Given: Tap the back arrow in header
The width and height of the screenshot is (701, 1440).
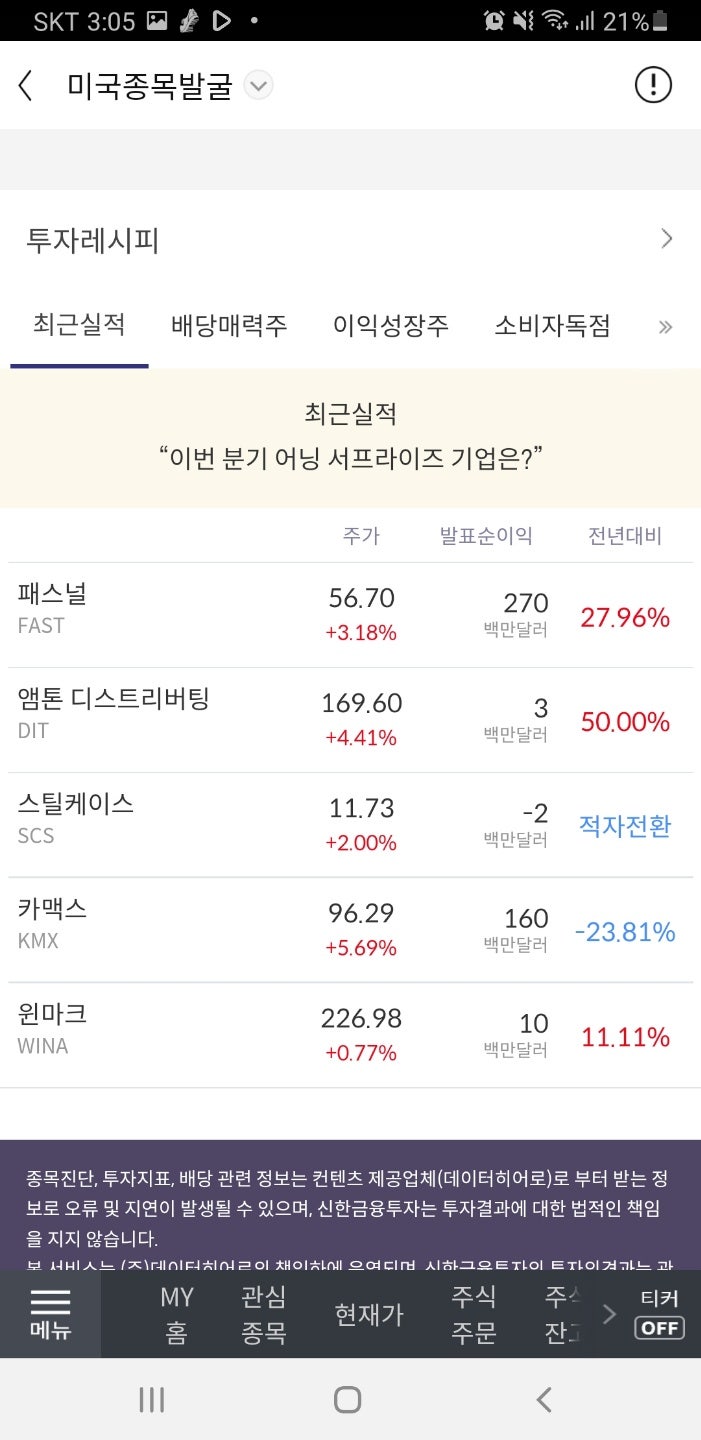Looking at the screenshot, I should click(x=26, y=86).
